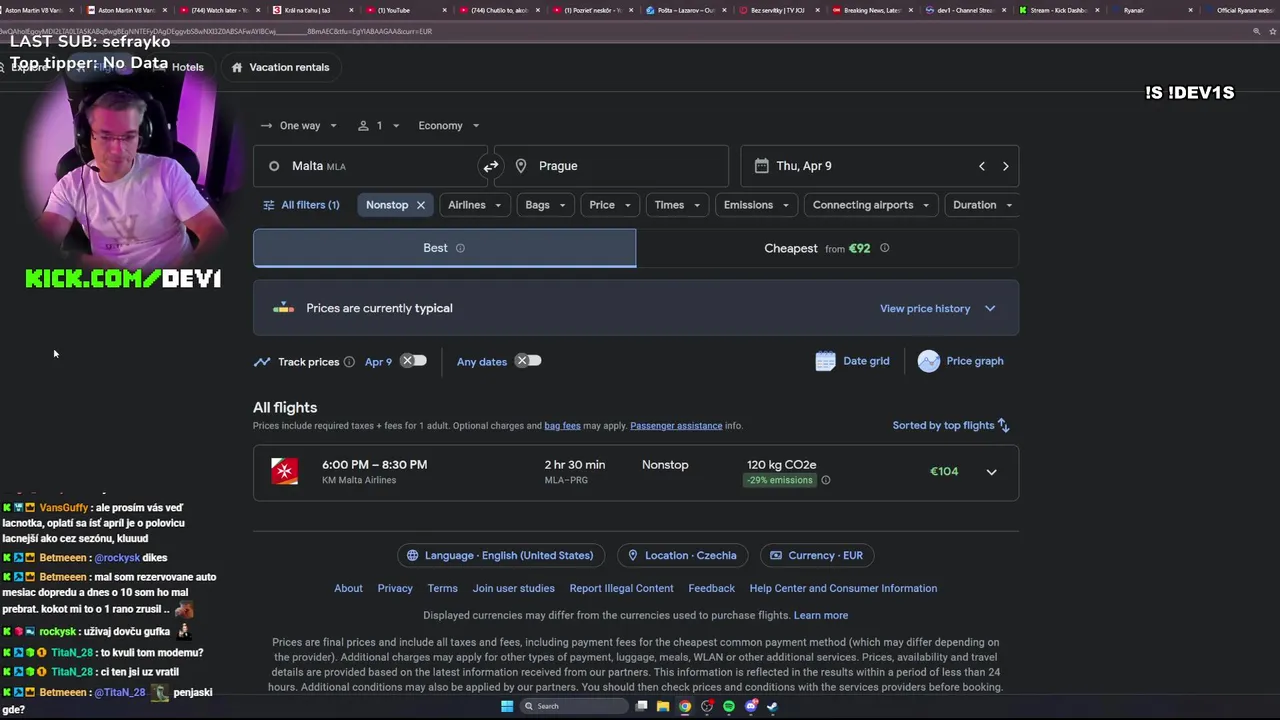The height and width of the screenshot is (720, 1280).
Task: Remove the Nonstop filter chip
Action: (x=420, y=205)
